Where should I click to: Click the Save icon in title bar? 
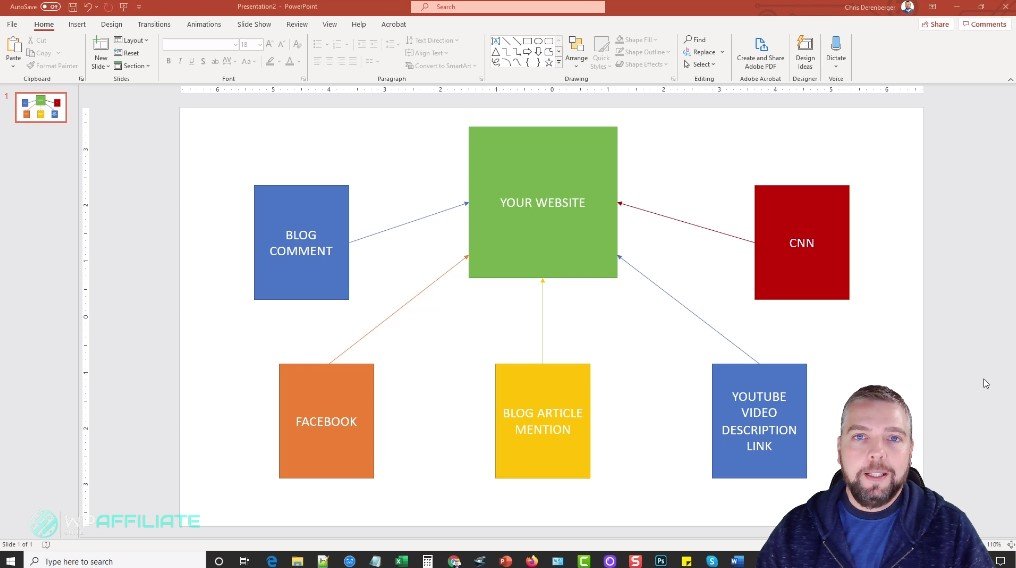point(73,7)
